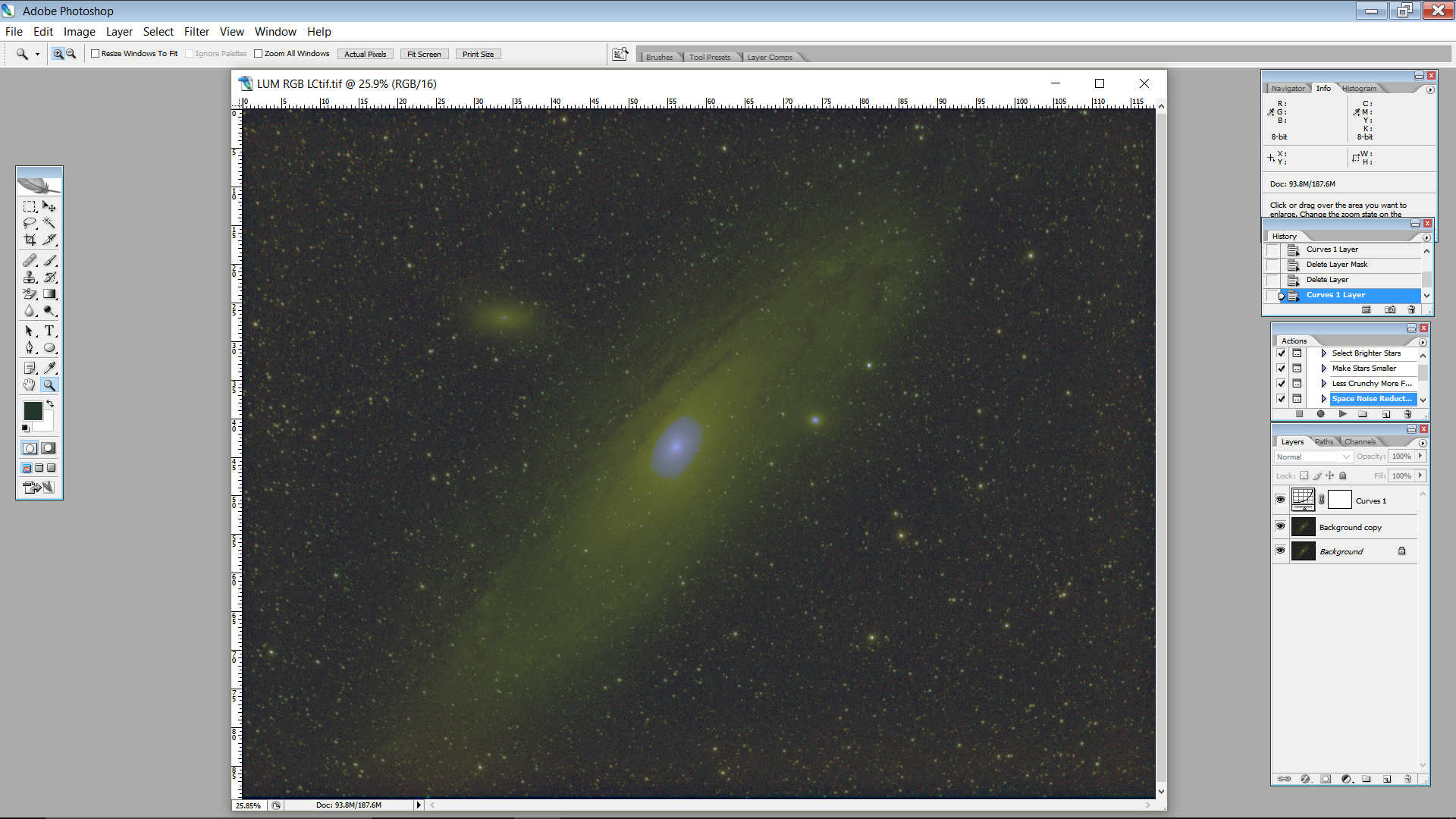Hide the Background copy layer
The image size is (1456, 819).
(x=1280, y=526)
